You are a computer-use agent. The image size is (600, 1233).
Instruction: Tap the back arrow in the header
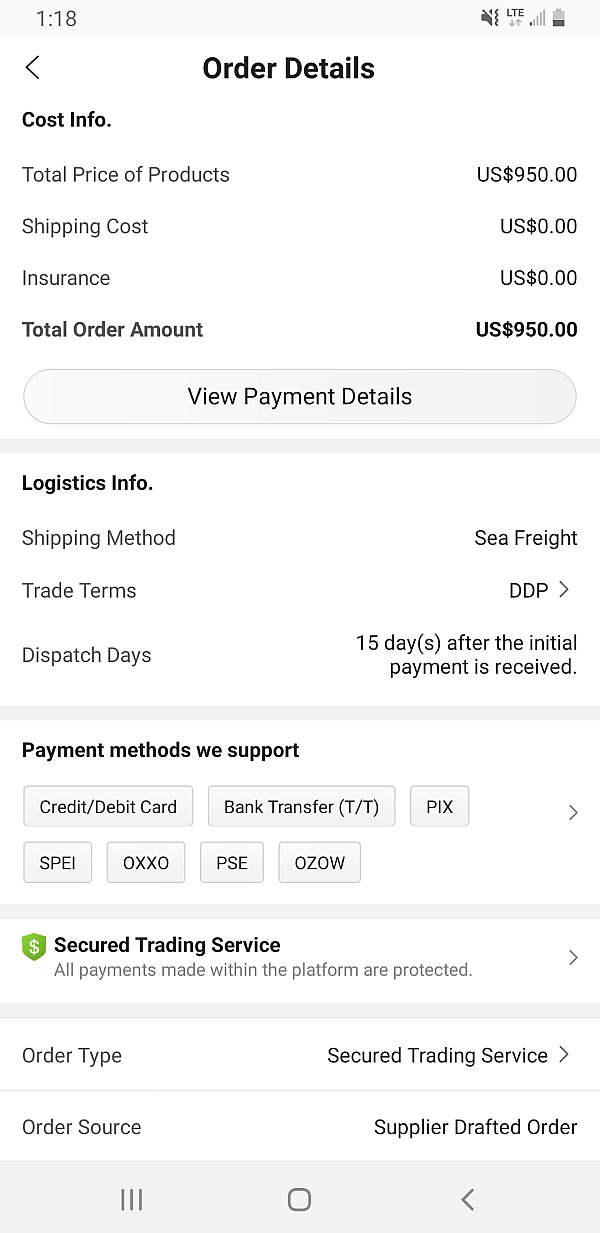click(x=33, y=68)
